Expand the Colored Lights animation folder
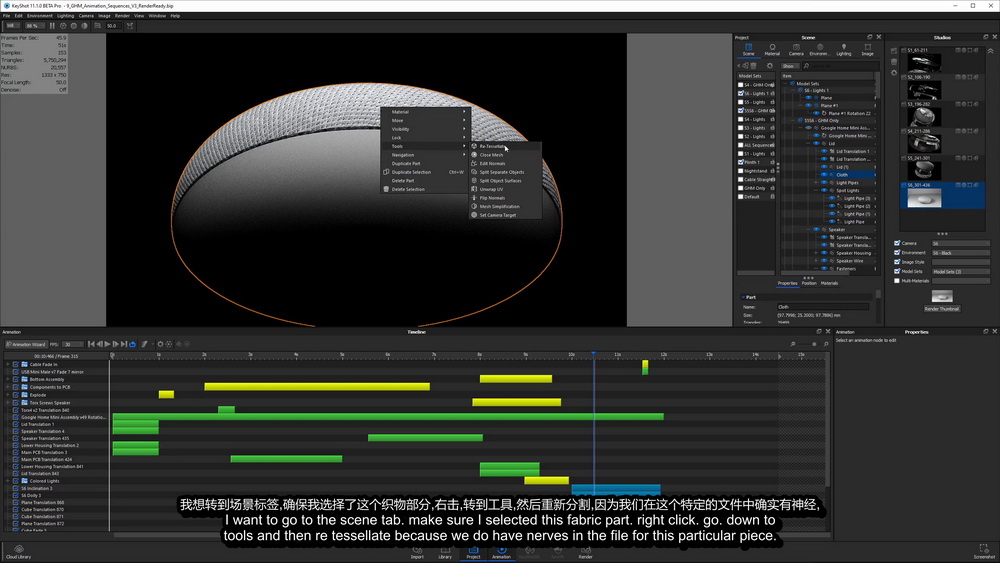 tap(8, 481)
